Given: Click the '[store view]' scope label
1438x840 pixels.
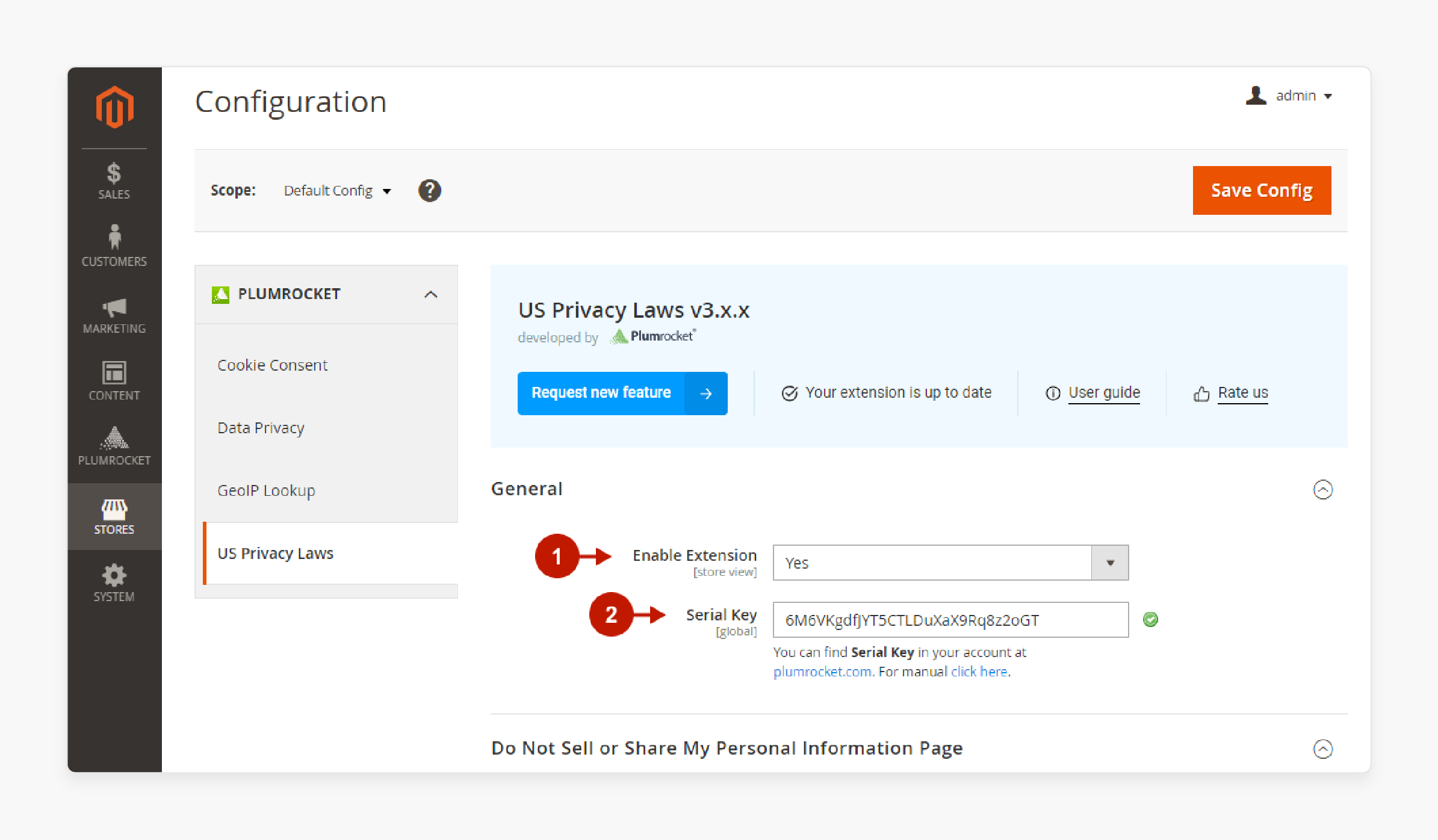Looking at the screenshot, I should [725, 572].
